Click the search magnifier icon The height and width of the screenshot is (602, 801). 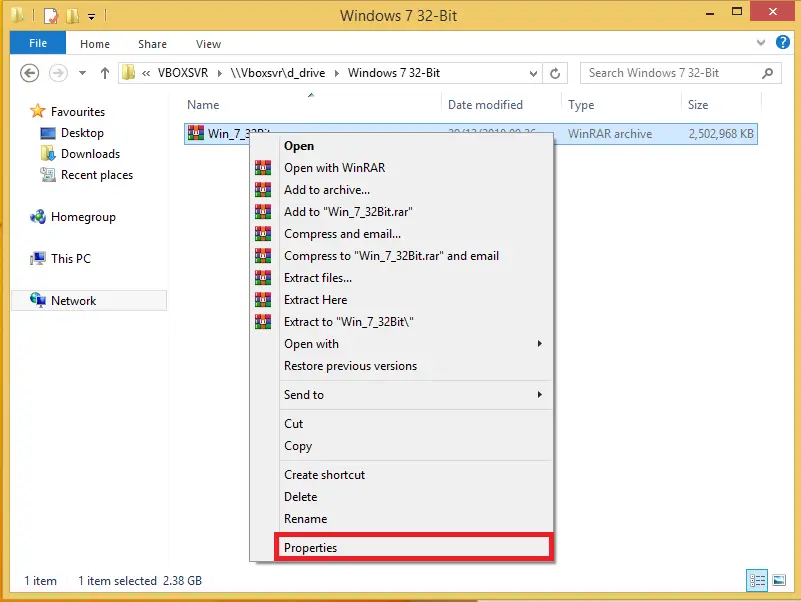pyautogui.click(x=767, y=73)
